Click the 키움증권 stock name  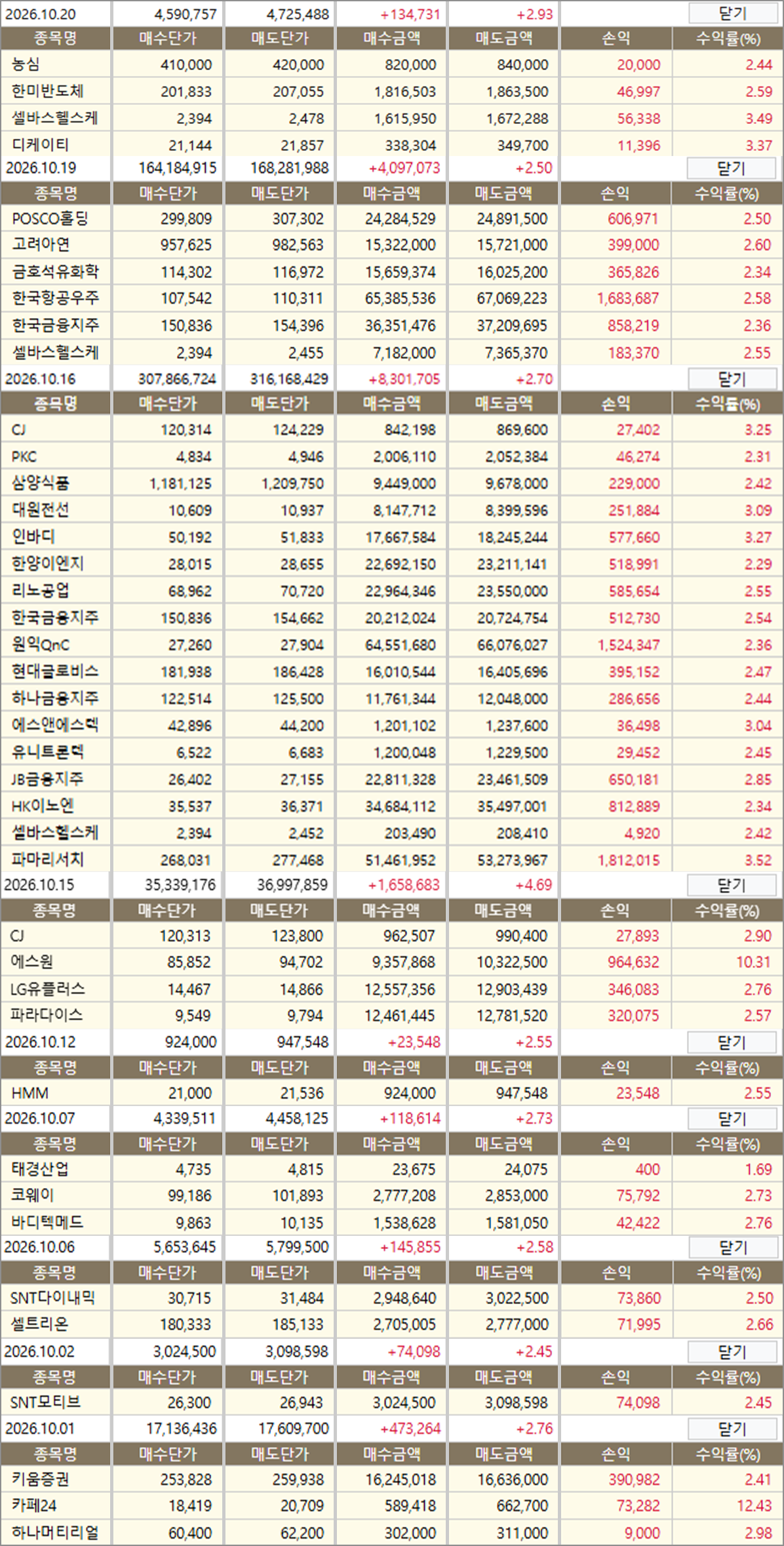pos(41,1479)
